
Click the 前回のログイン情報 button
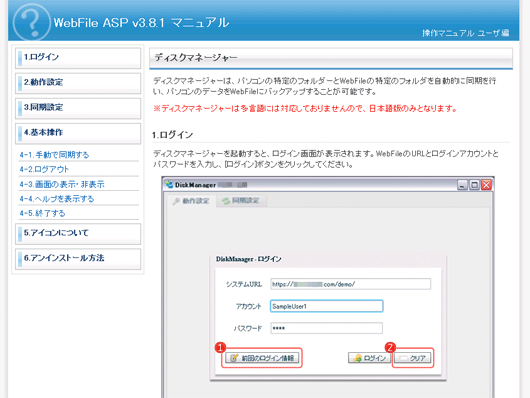click(262, 358)
